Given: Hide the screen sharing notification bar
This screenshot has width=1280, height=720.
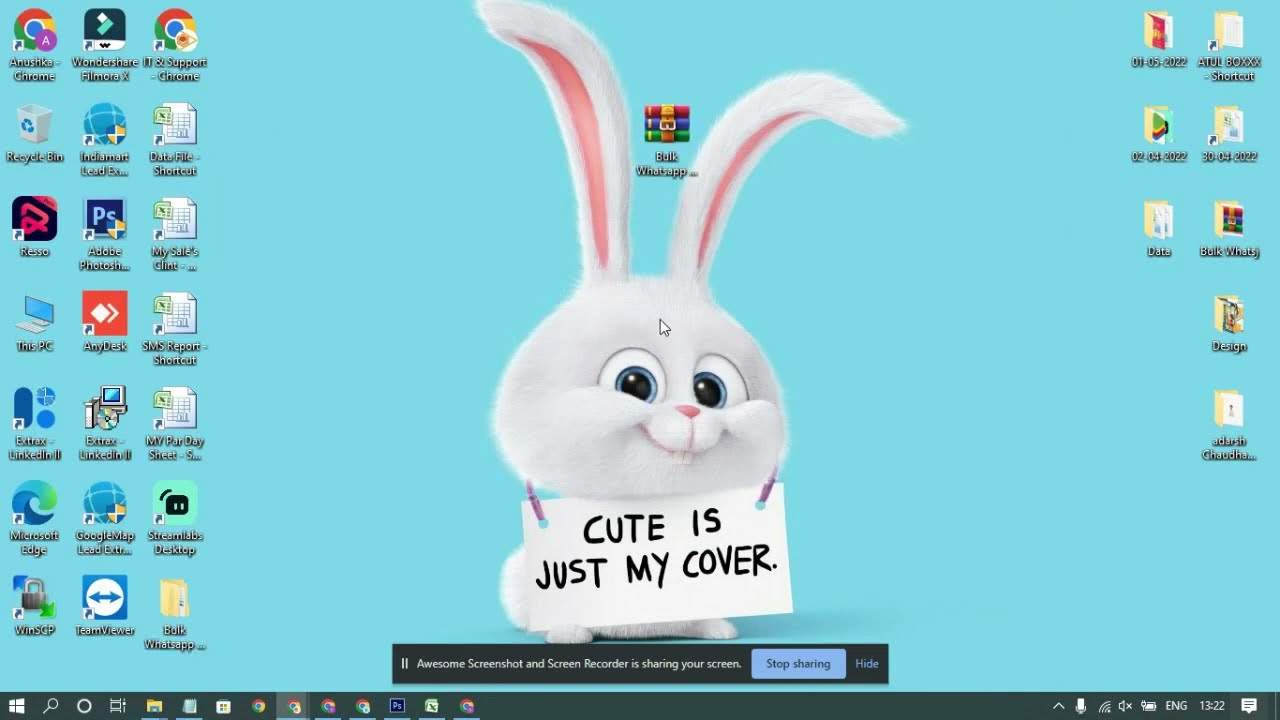Looking at the screenshot, I should point(867,664).
